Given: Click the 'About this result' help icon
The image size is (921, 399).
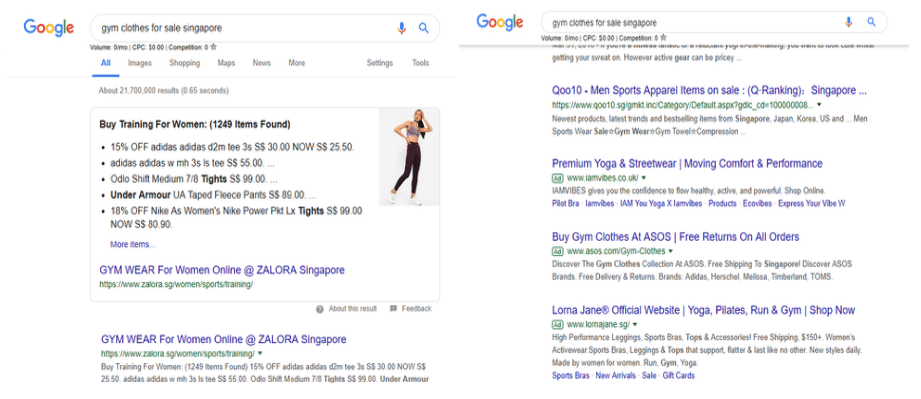Looking at the screenshot, I should (x=320, y=309).
